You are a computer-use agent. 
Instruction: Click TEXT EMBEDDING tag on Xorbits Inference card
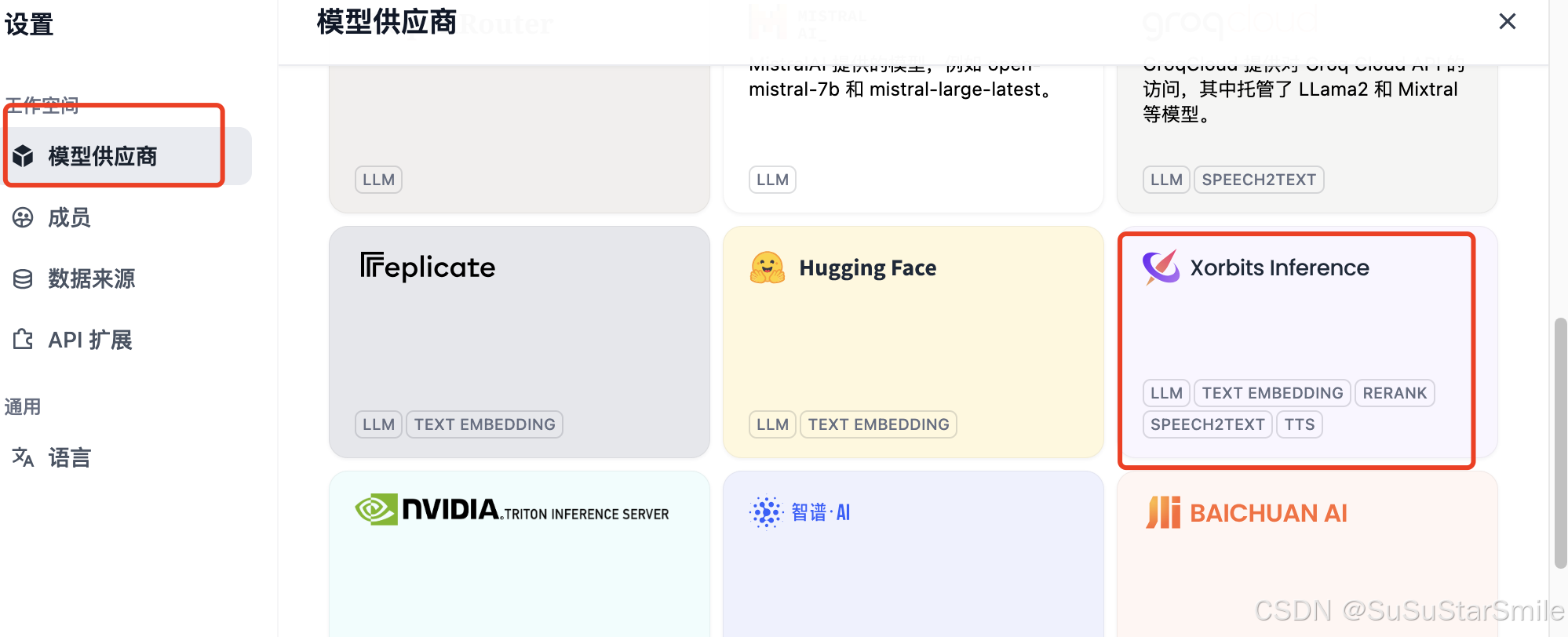click(1272, 393)
